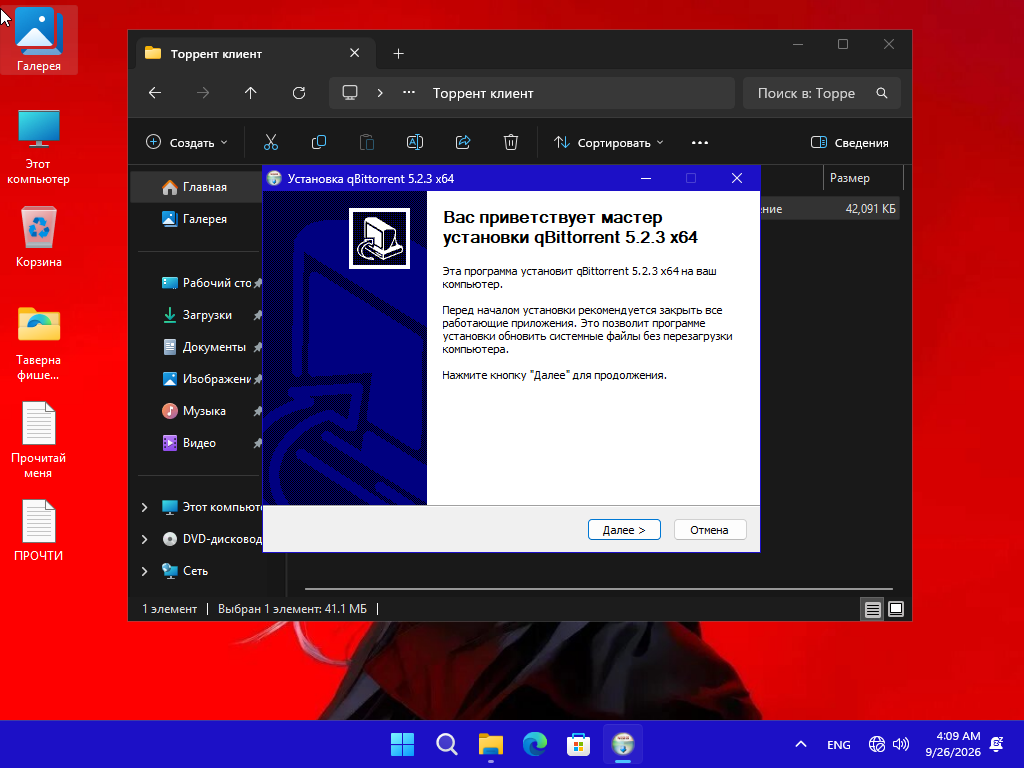Switch to details list view
1024x768 pixels.
(x=872, y=609)
